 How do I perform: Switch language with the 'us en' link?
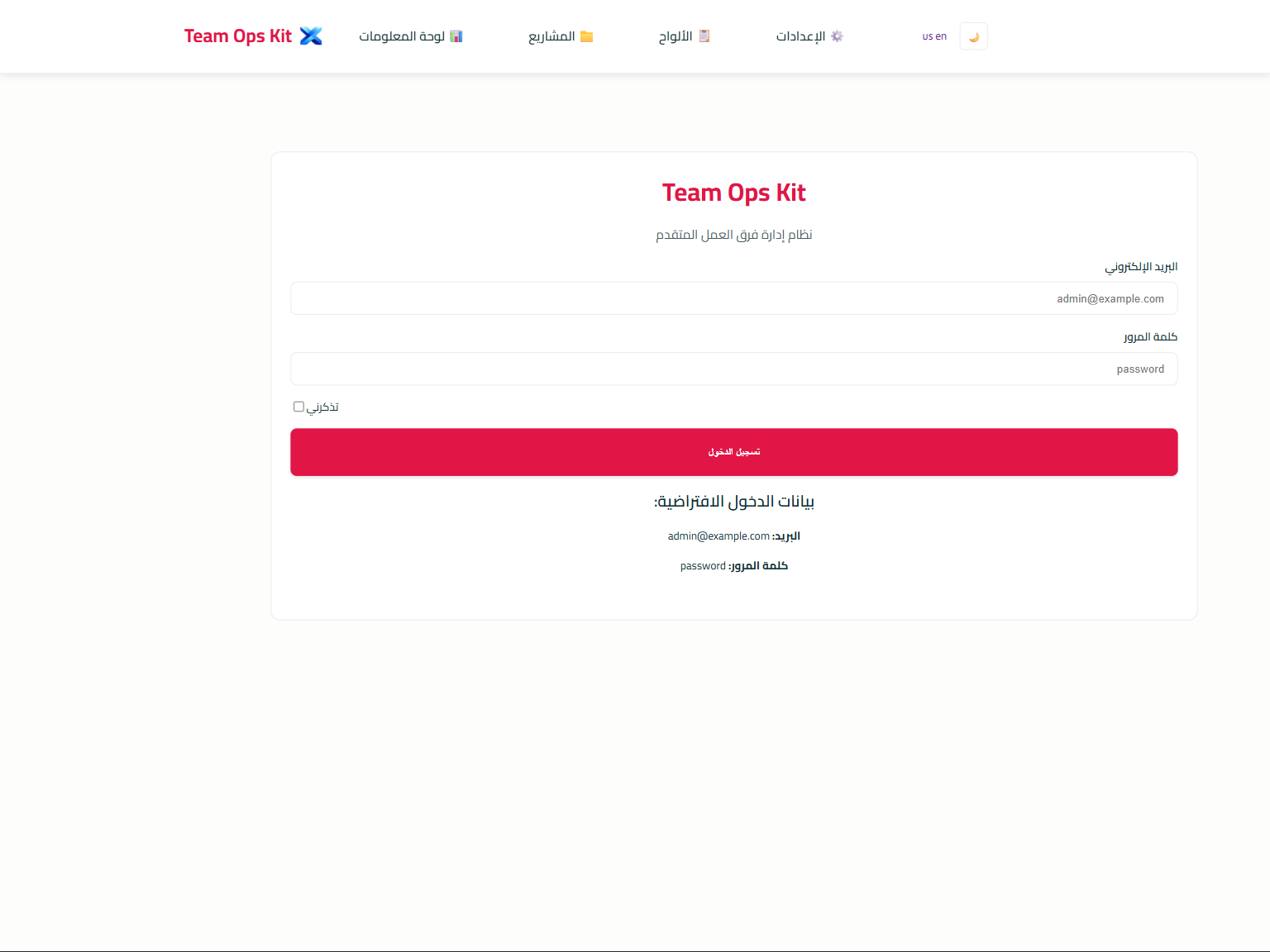[x=934, y=36]
